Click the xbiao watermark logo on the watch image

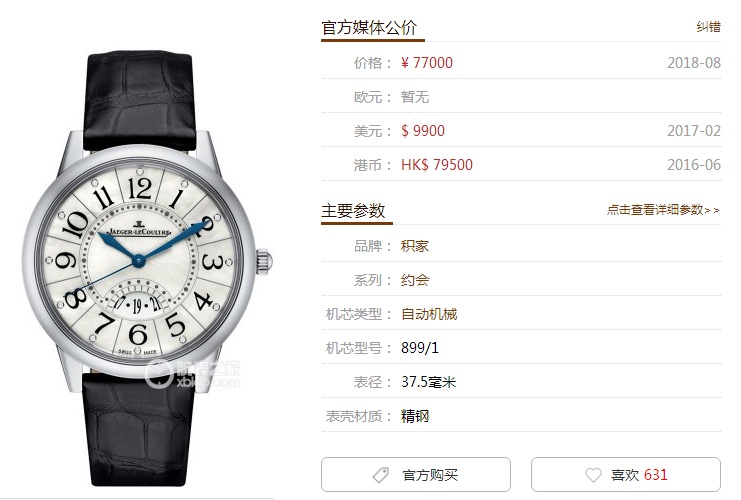[192, 373]
